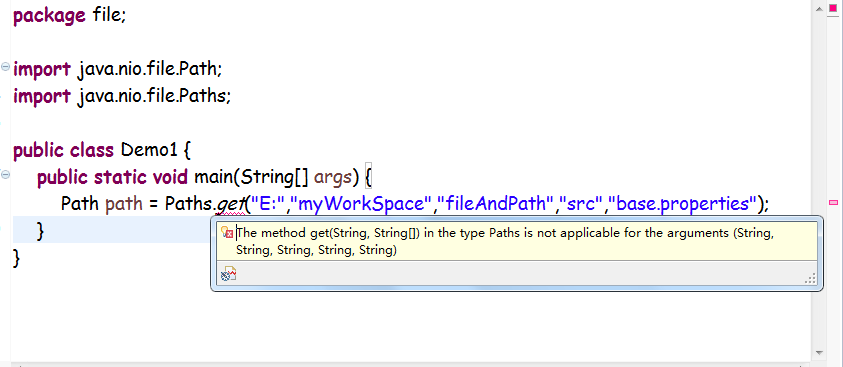Collapse the main method fold

coord(5,174)
